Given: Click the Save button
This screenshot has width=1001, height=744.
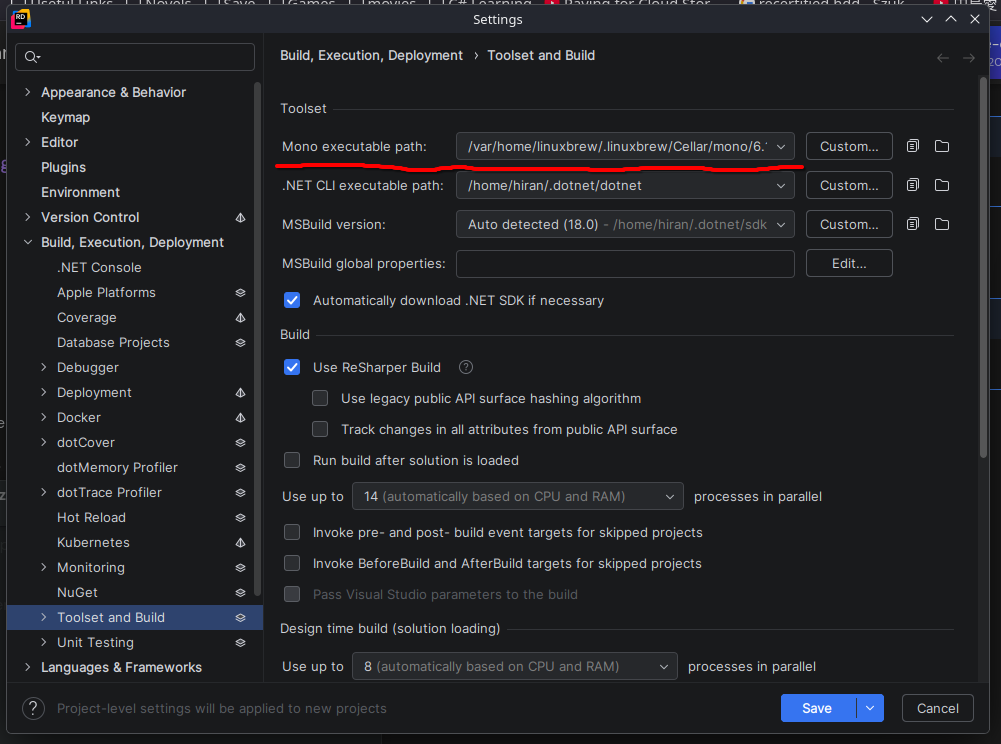Looking at the screenshot, I should [818, 708].
